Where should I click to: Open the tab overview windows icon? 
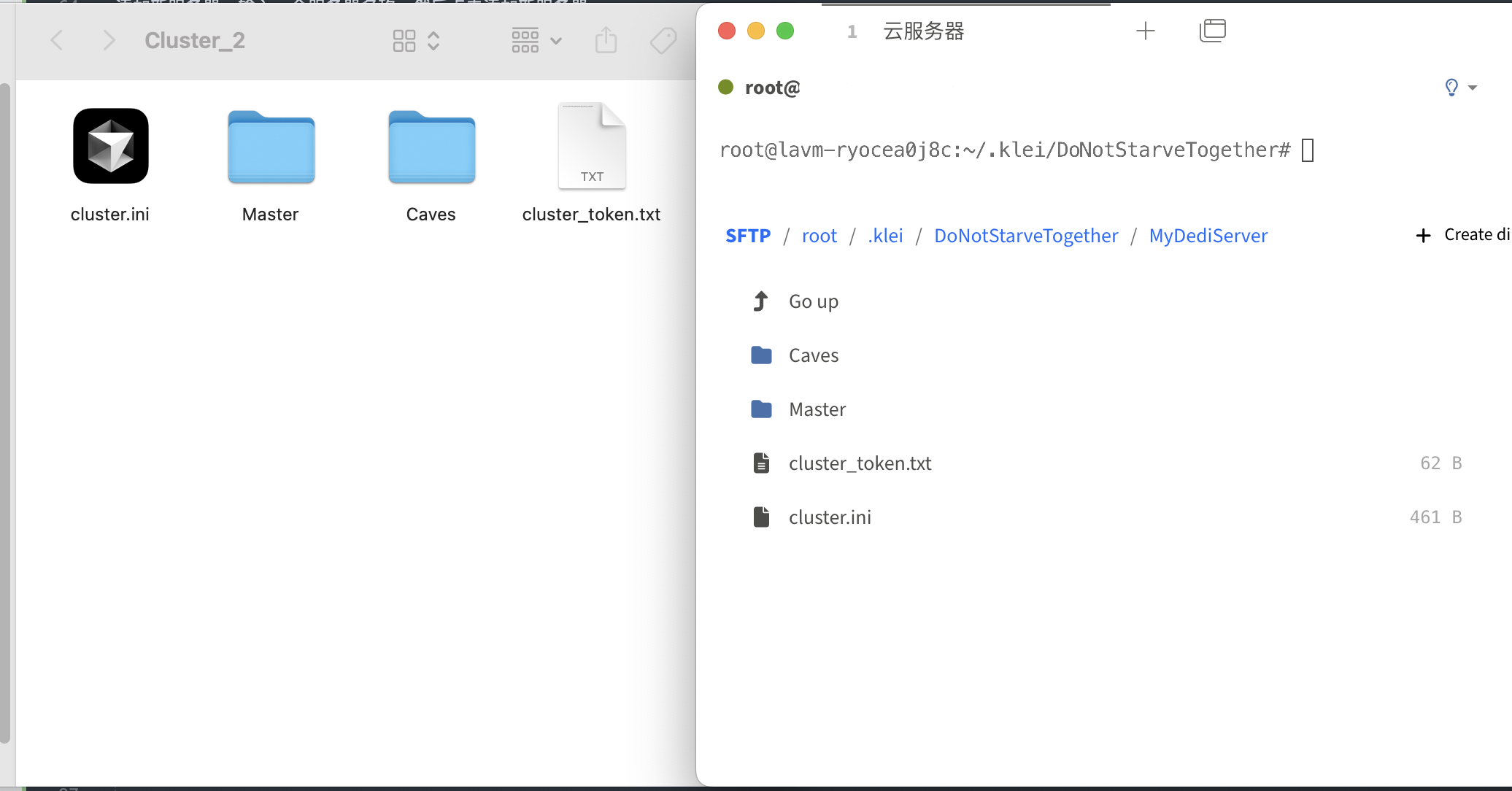(x=1212, y=31)
